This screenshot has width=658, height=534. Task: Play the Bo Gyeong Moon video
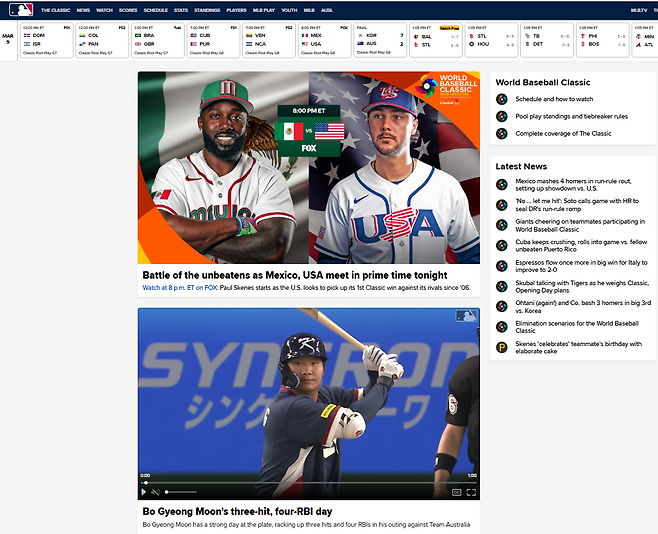click(144, 492)
